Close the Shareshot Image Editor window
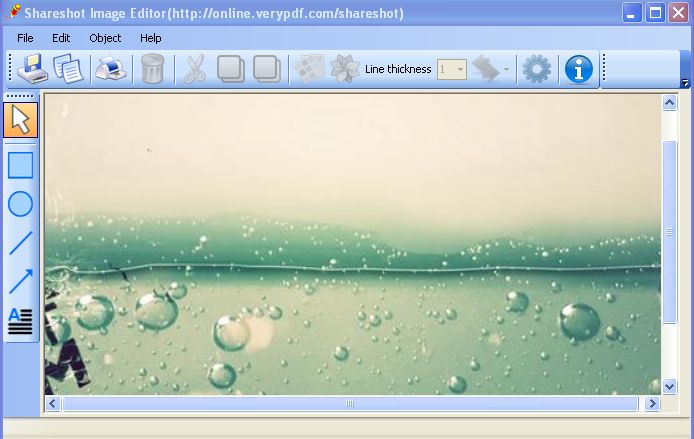This screenshot has height=439, width=694. click(678, 13)
